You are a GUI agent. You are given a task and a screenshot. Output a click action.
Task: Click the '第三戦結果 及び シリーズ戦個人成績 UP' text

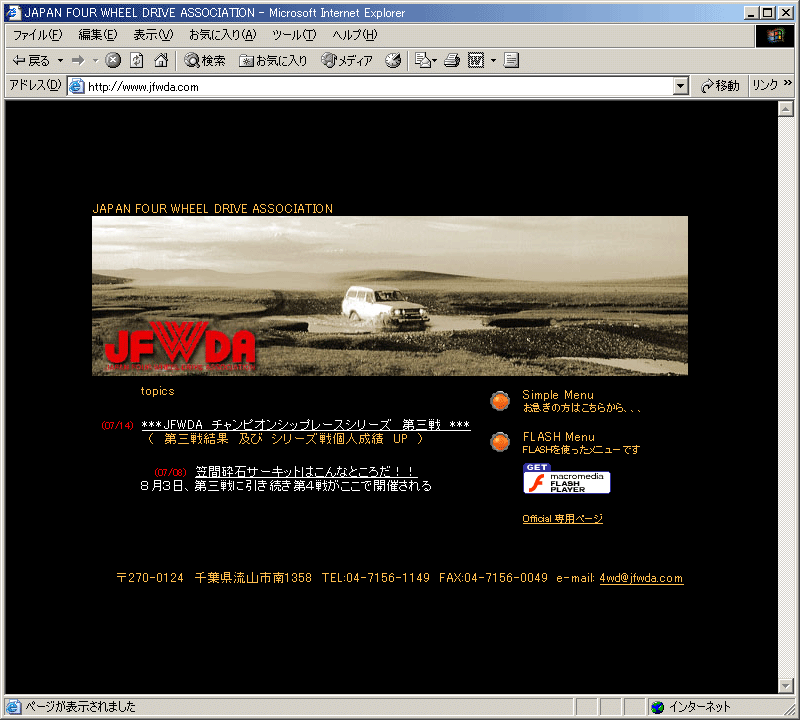click(286, 439)
